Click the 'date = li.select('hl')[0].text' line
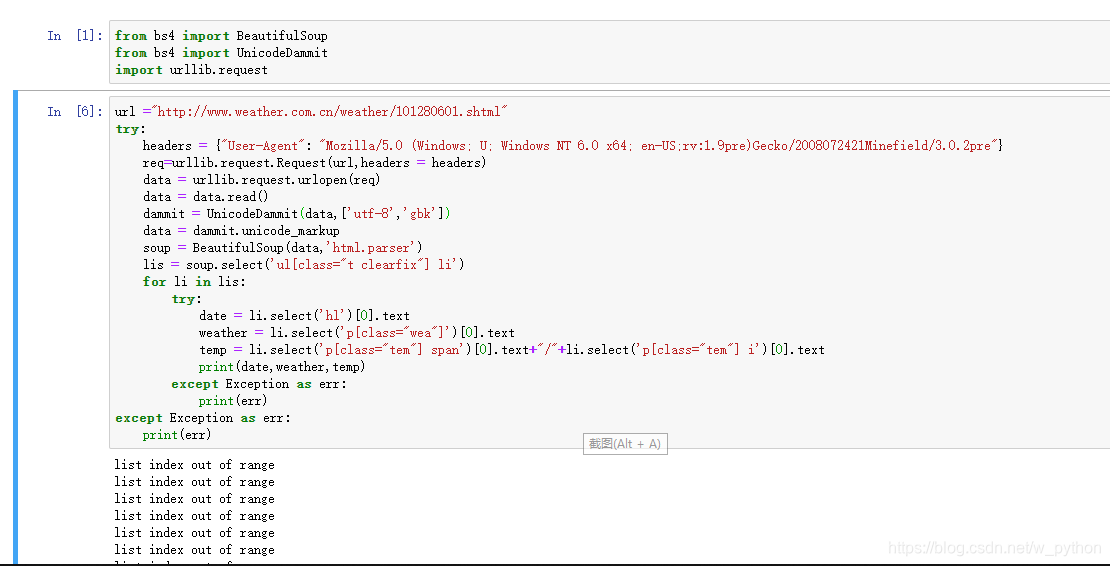 click(x=304, y=316)
